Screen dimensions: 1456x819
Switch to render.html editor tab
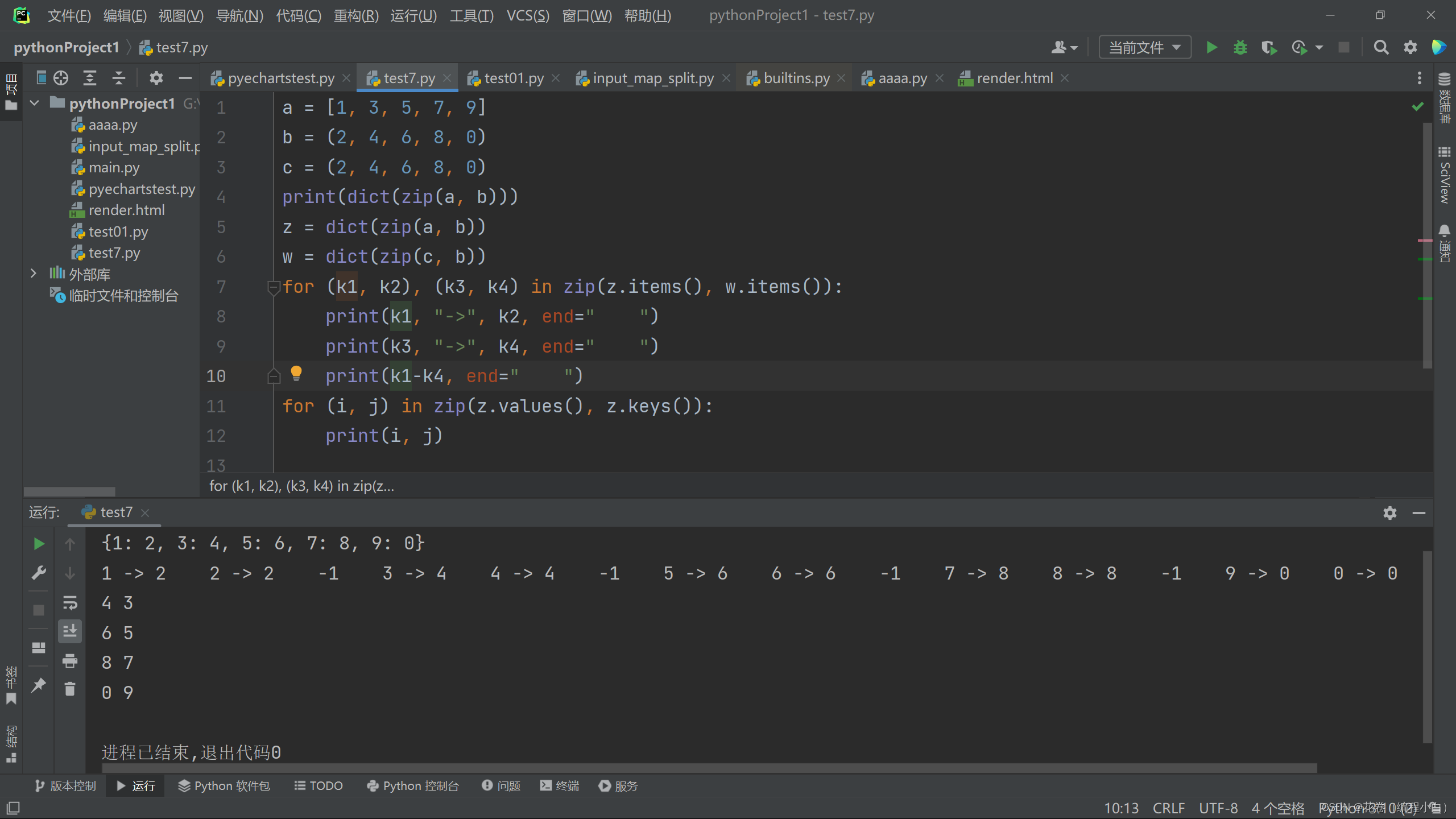coord(1015,78)
